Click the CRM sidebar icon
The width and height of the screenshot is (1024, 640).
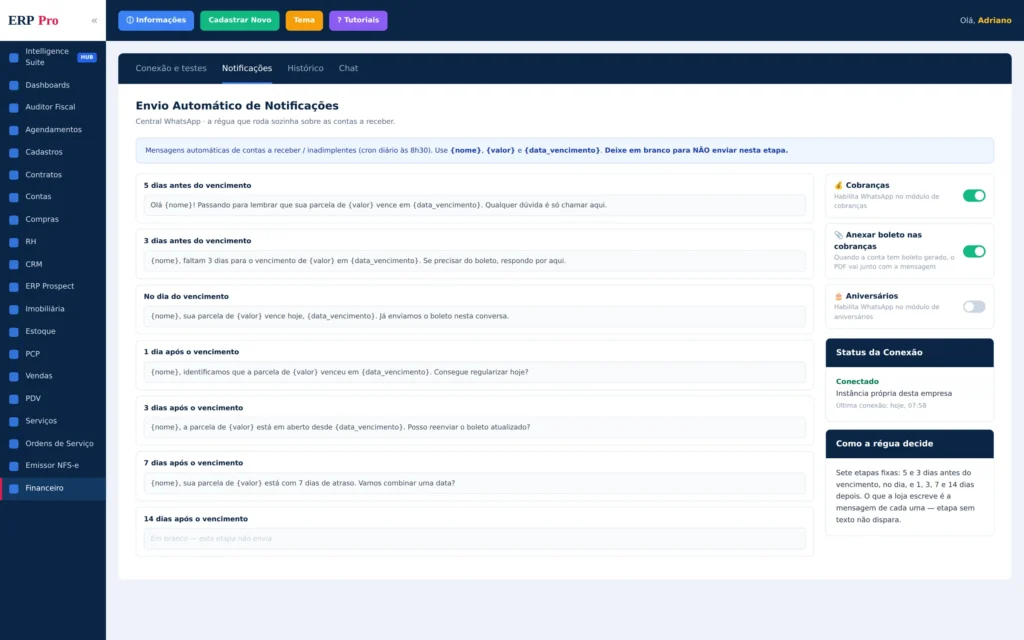tap(14, 264)
